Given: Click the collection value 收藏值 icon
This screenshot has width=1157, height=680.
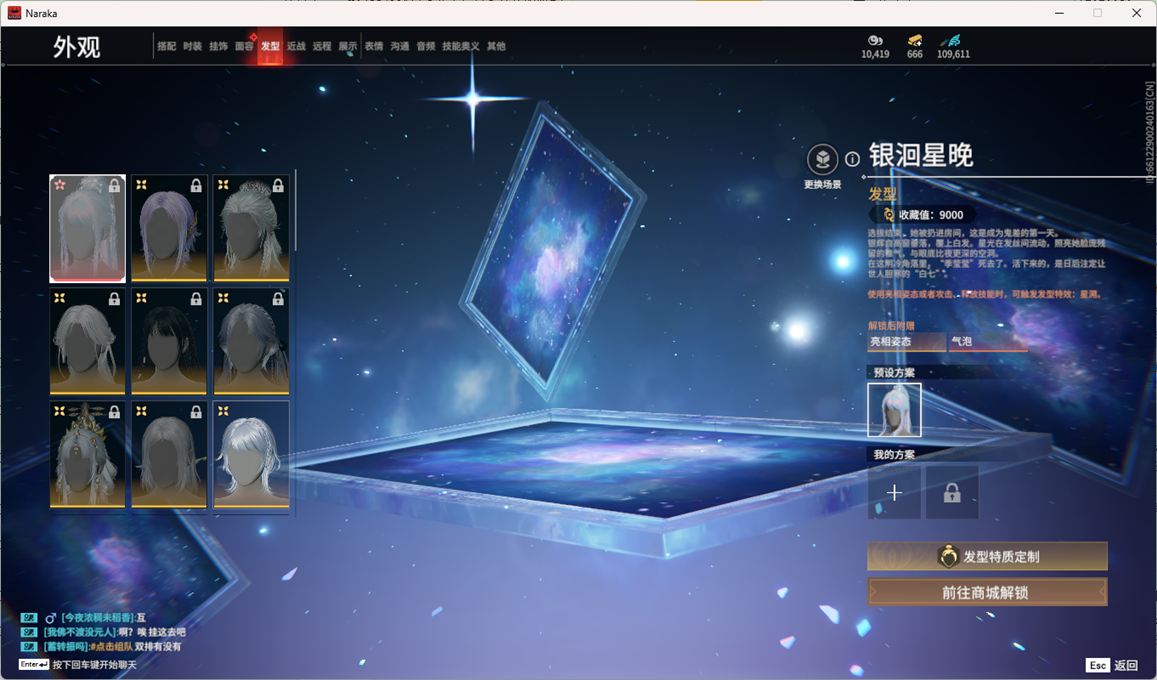Looking at the screenshot, I should pos(888,215).
